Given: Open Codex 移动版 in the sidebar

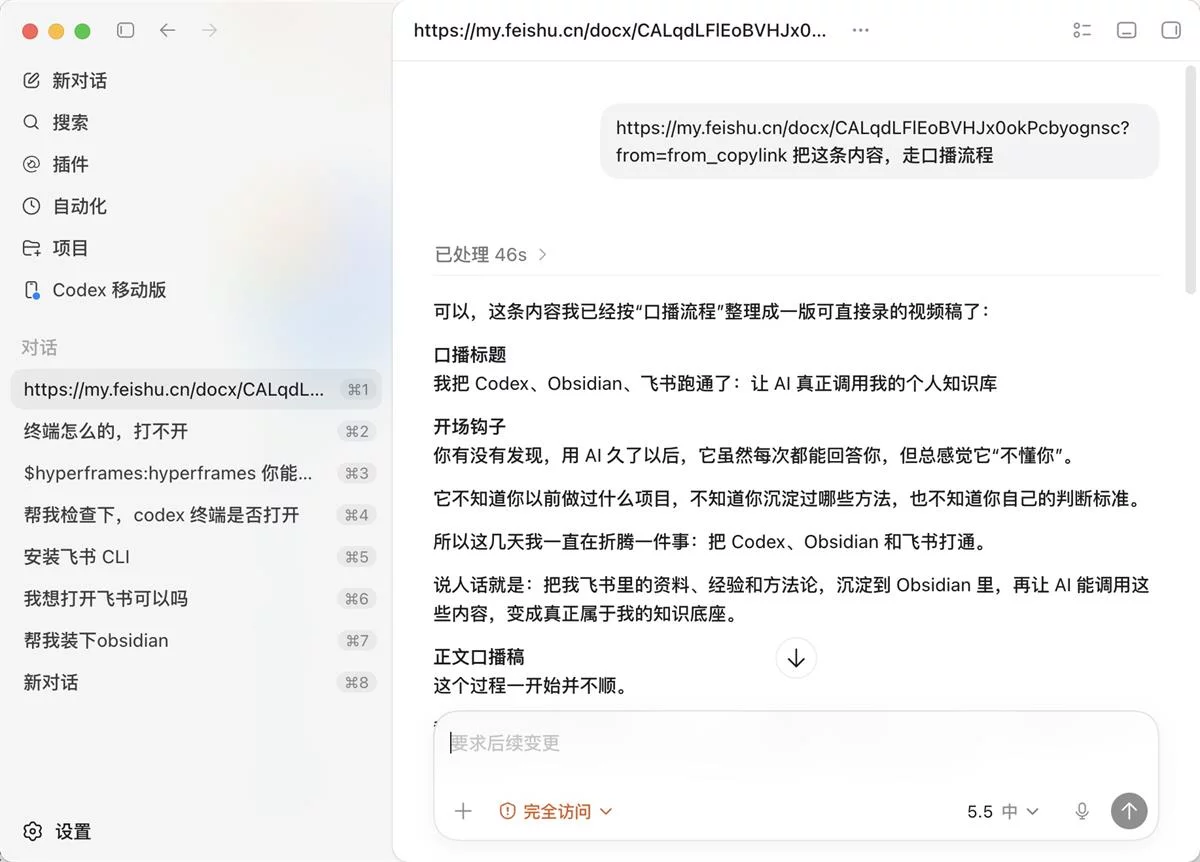Looking at the screenshot, I should click(x=110, y=291).
